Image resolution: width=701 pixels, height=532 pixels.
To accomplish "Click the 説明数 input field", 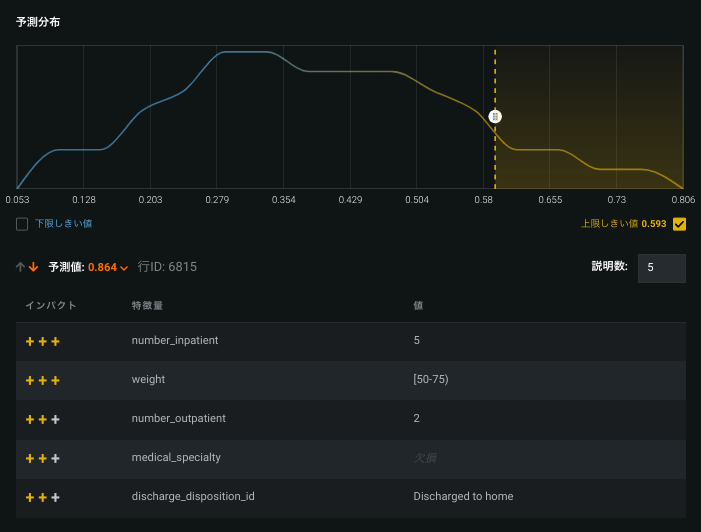I will 661,268.
